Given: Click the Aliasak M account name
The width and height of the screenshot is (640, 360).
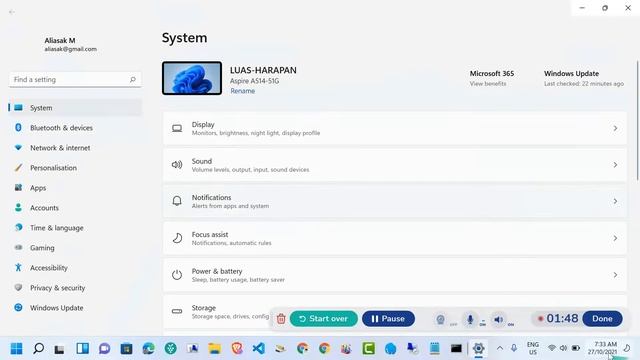Looking at the screenshot, I should [x=60, y=40].
